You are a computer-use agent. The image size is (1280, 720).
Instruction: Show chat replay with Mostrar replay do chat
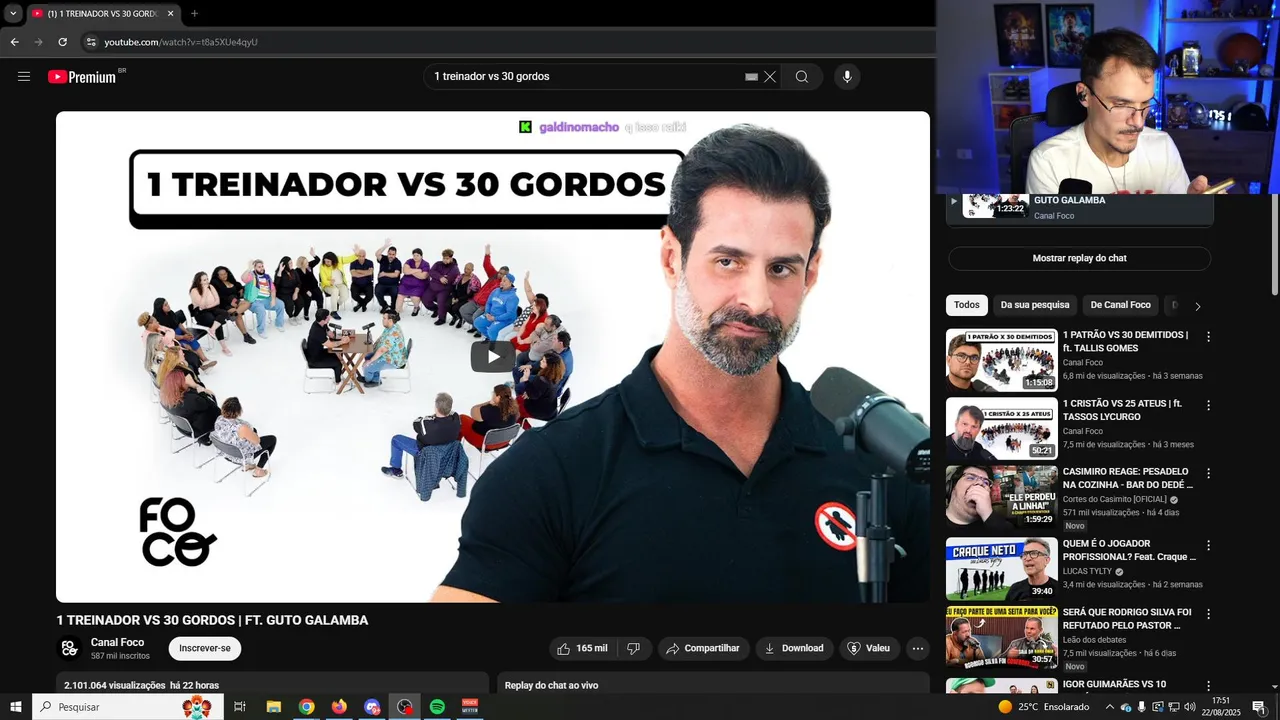pyautogui.click(x=1079, y=258)
